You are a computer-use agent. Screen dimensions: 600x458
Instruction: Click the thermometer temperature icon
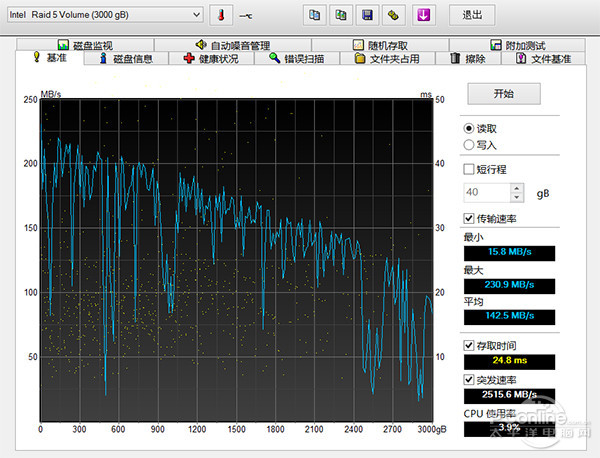pyautogui.click(x=220, y=15)
